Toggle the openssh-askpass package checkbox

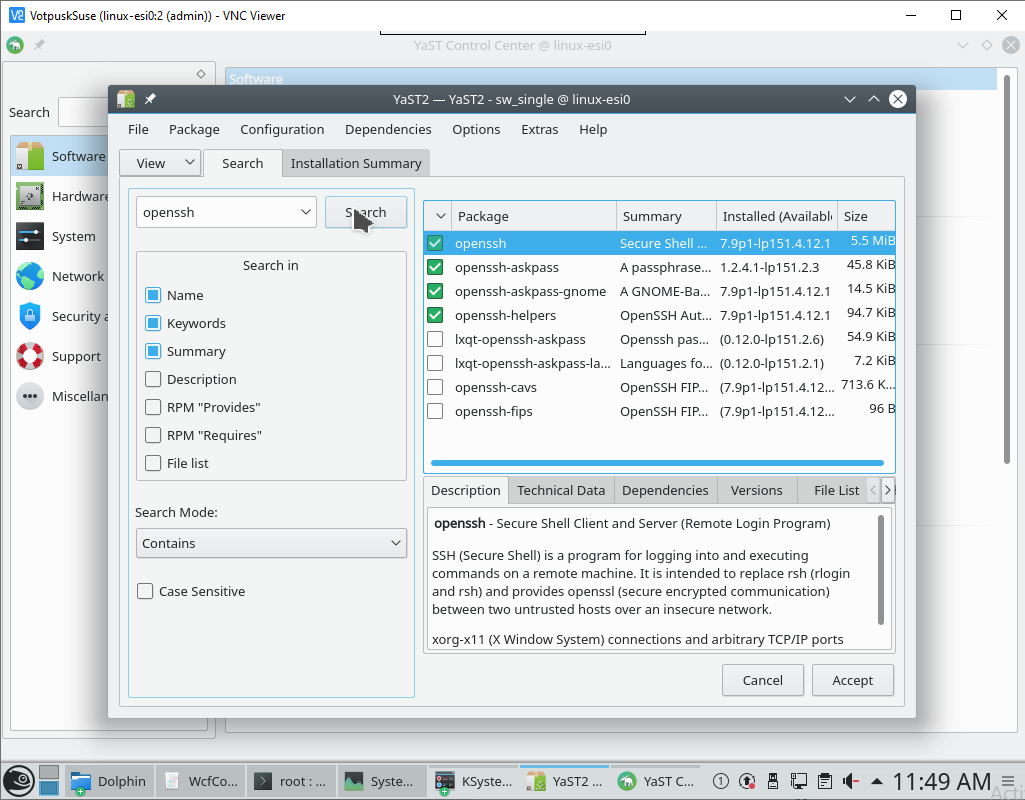click(435, 267)
